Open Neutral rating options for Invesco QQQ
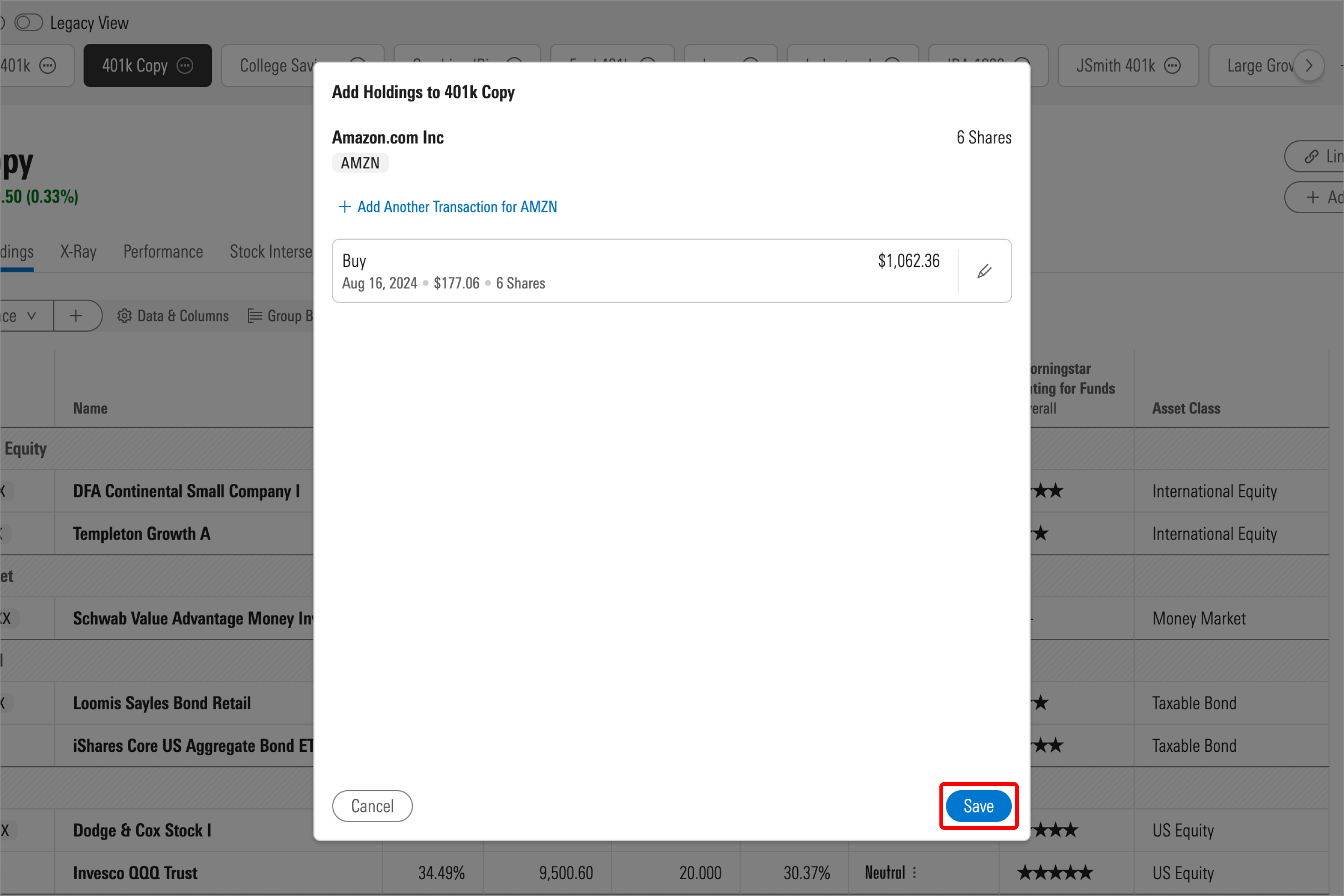 [x=914, y=873]
